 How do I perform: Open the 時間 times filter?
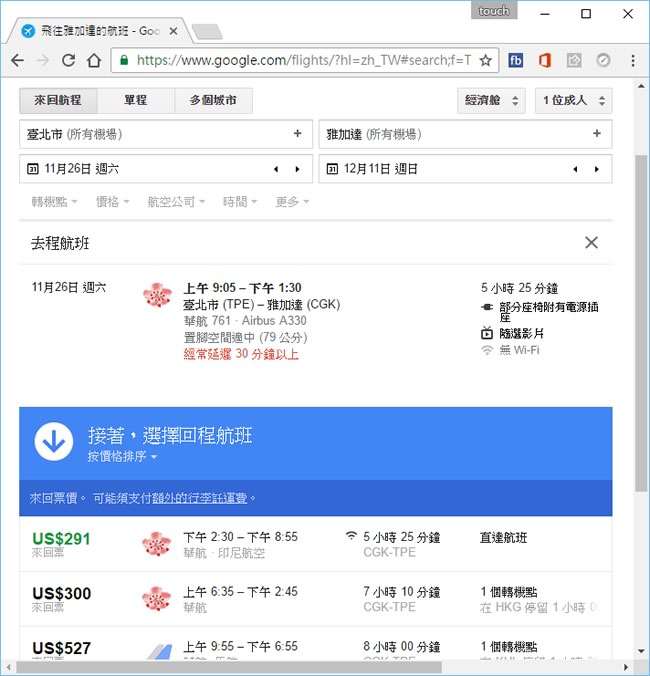pos(240,202)
